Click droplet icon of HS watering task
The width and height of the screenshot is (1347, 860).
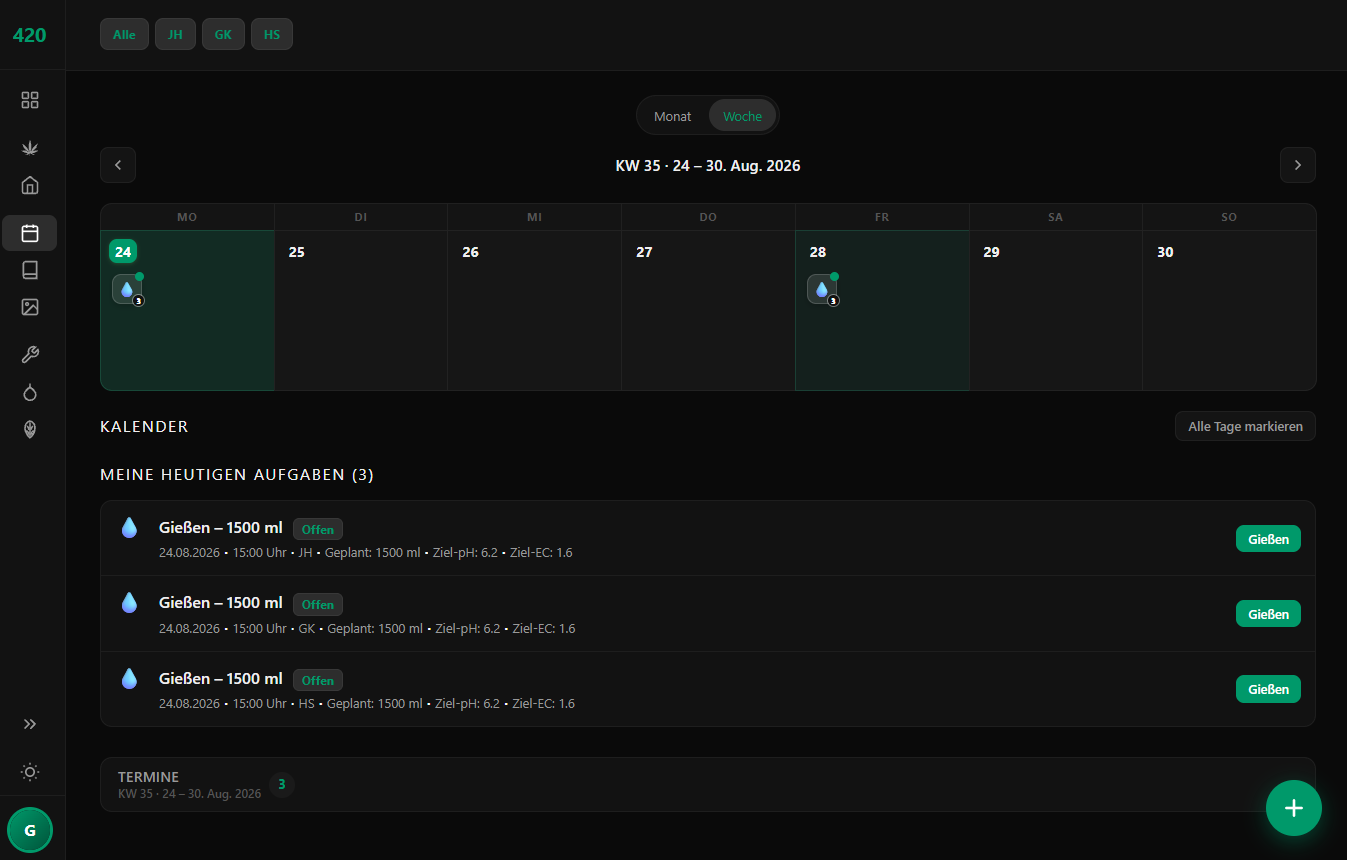[129, 678]
